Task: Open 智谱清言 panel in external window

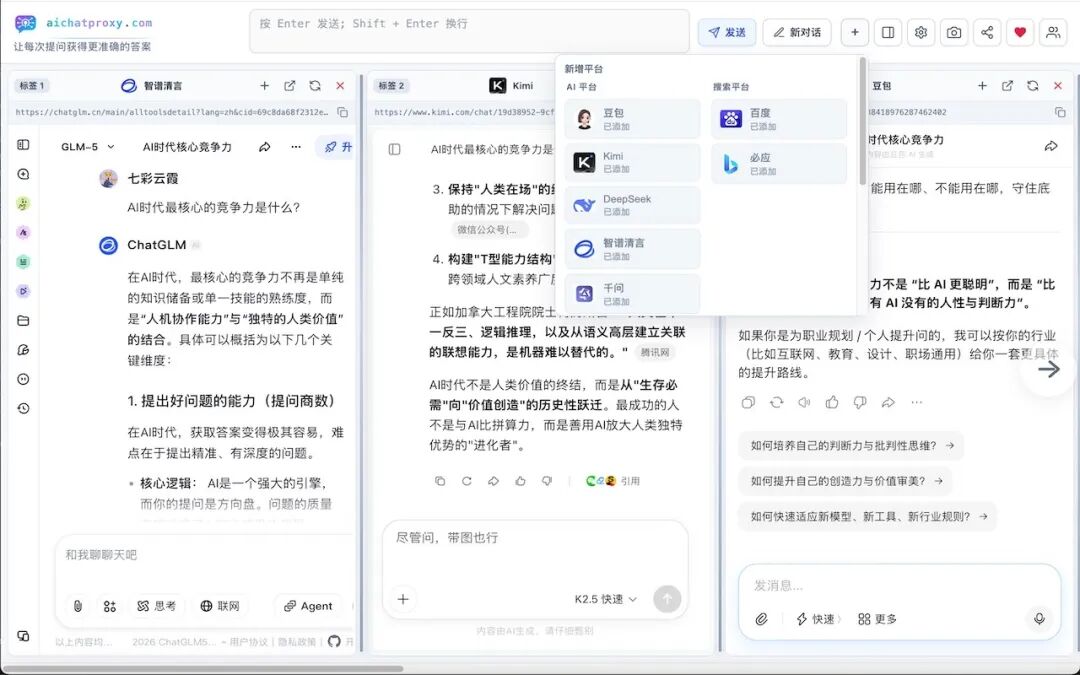Action: point(289,85)
